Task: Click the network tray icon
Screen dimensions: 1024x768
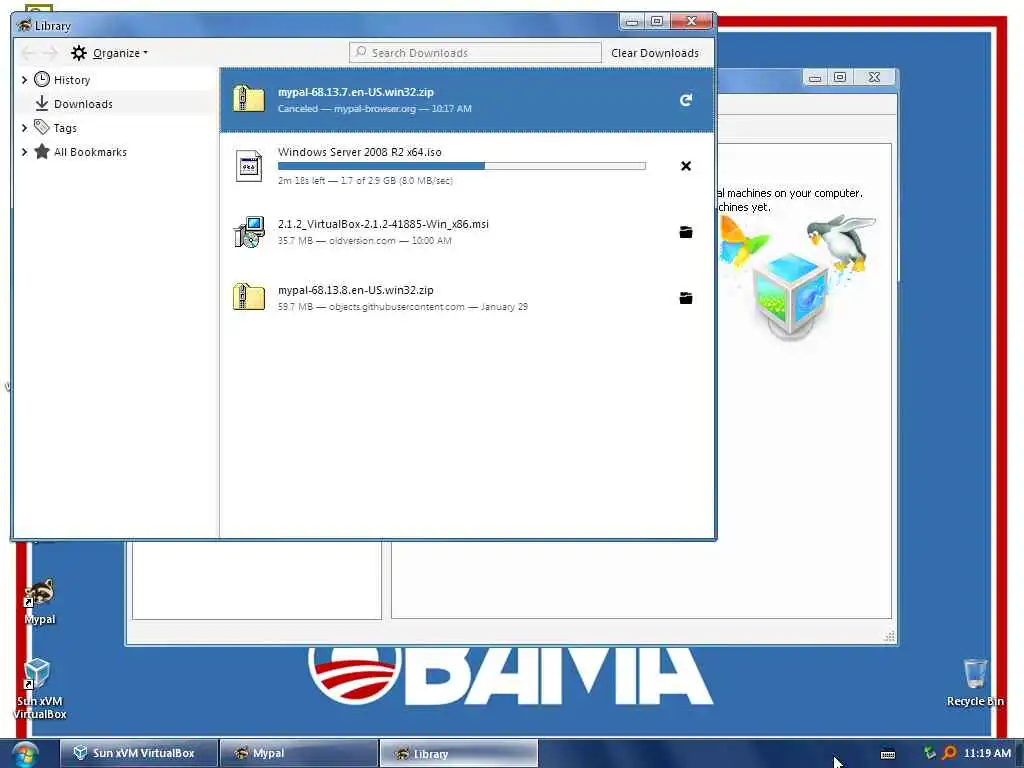Action: 929,753
